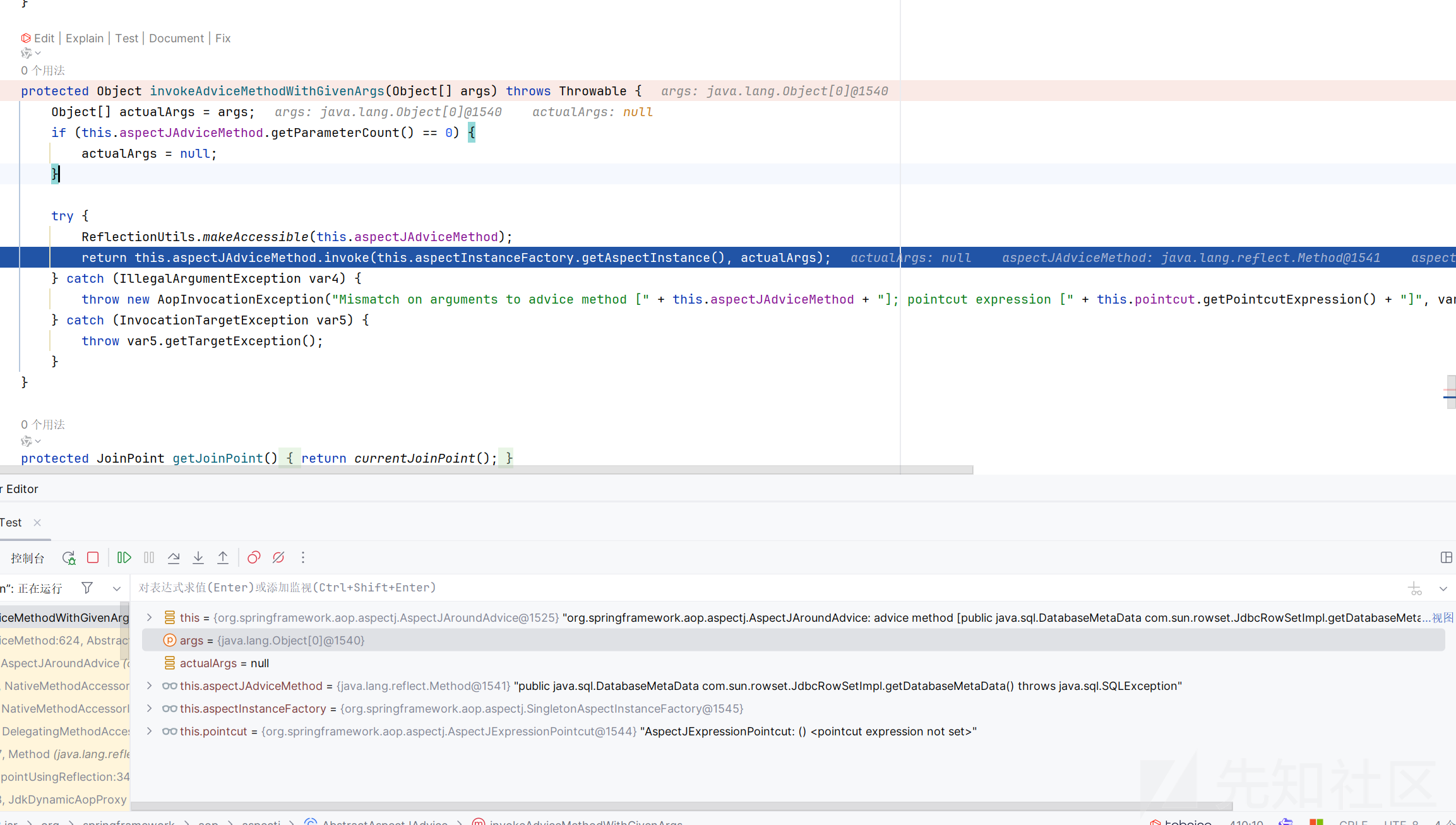Click the Test AI action above method

tap(126, 39)
